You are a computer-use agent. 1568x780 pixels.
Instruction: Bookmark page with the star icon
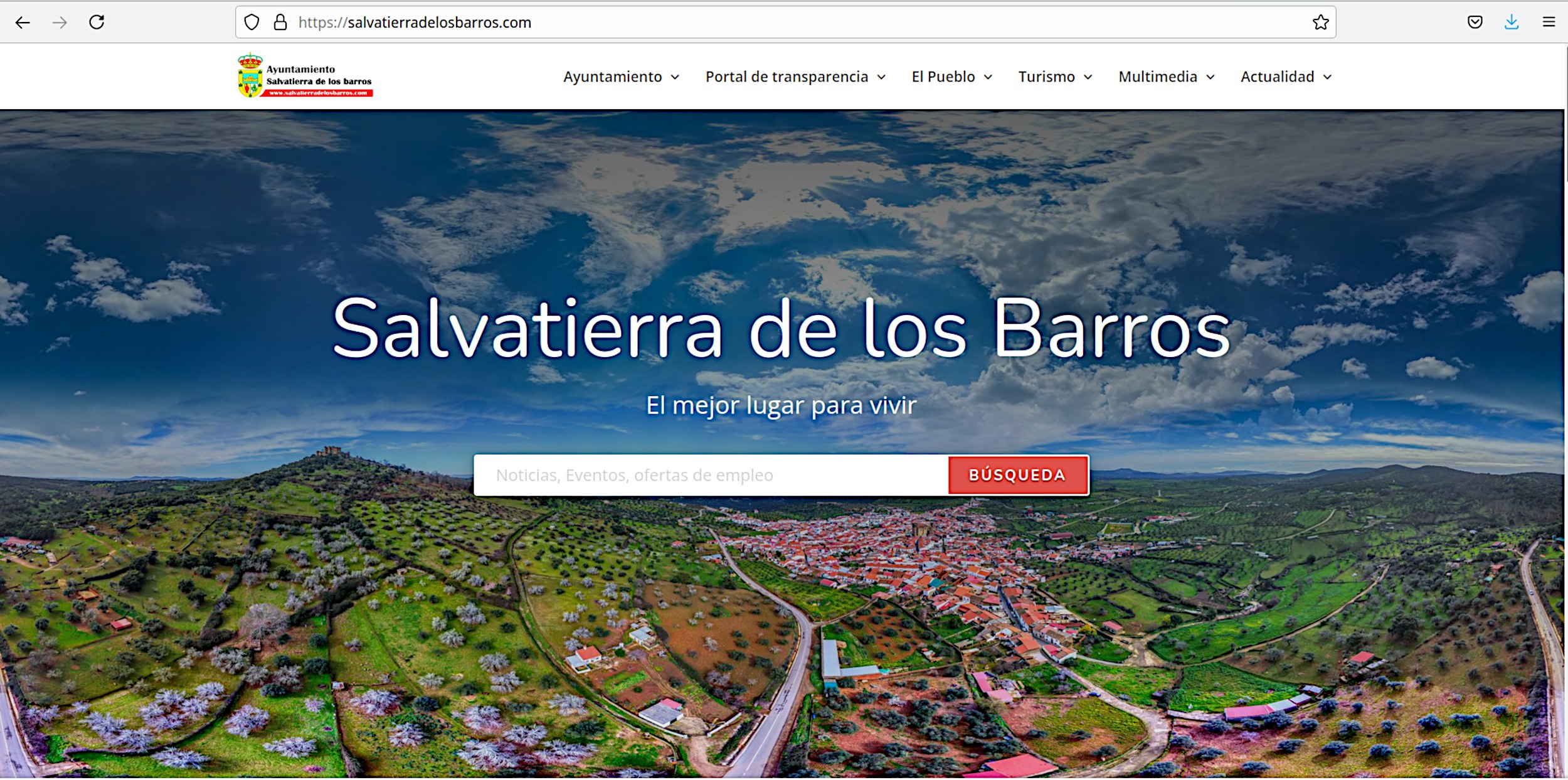(x=1320, y=23)
